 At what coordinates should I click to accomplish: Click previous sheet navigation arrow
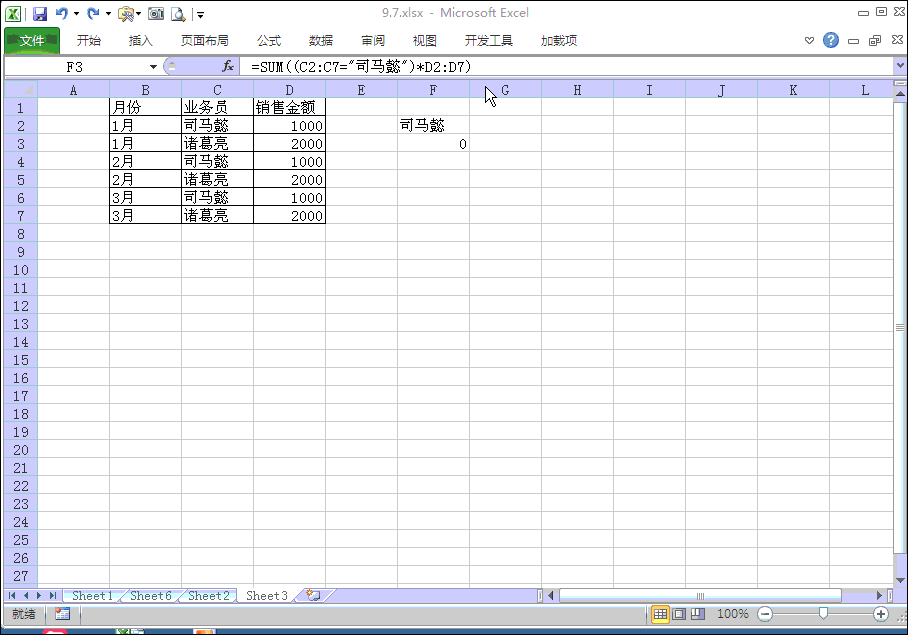25,596
